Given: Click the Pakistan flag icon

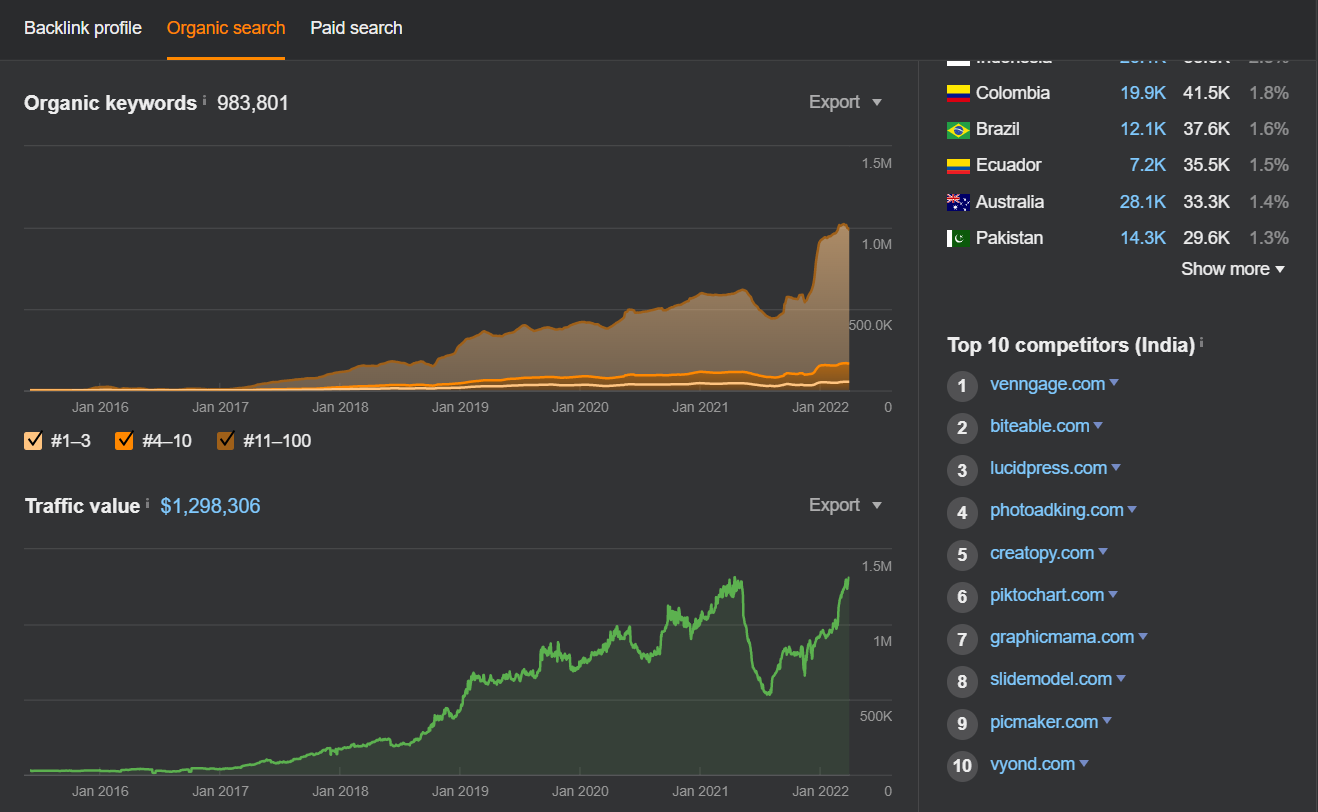Looking at the screenshot, I should tap(958, 238).
